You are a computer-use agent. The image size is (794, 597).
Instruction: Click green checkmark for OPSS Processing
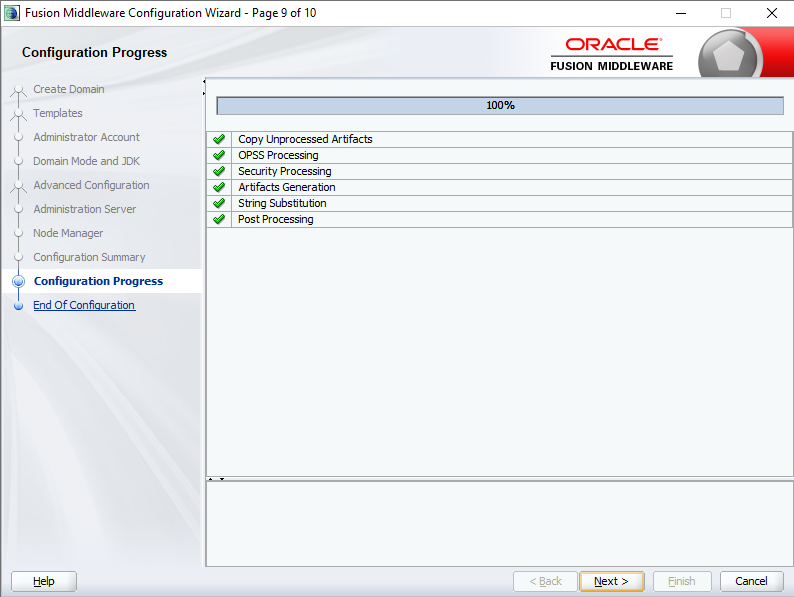[219, 155]
